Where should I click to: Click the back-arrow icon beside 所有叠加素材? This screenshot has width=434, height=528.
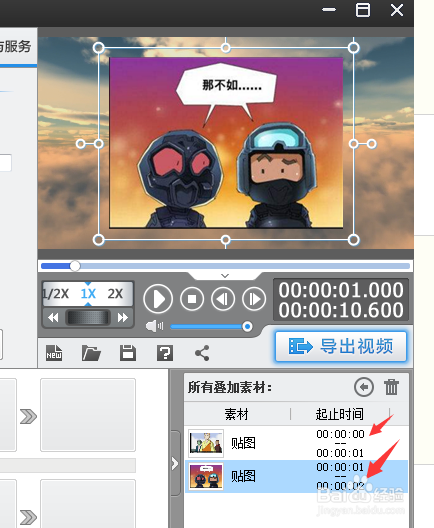click(364, 387)
